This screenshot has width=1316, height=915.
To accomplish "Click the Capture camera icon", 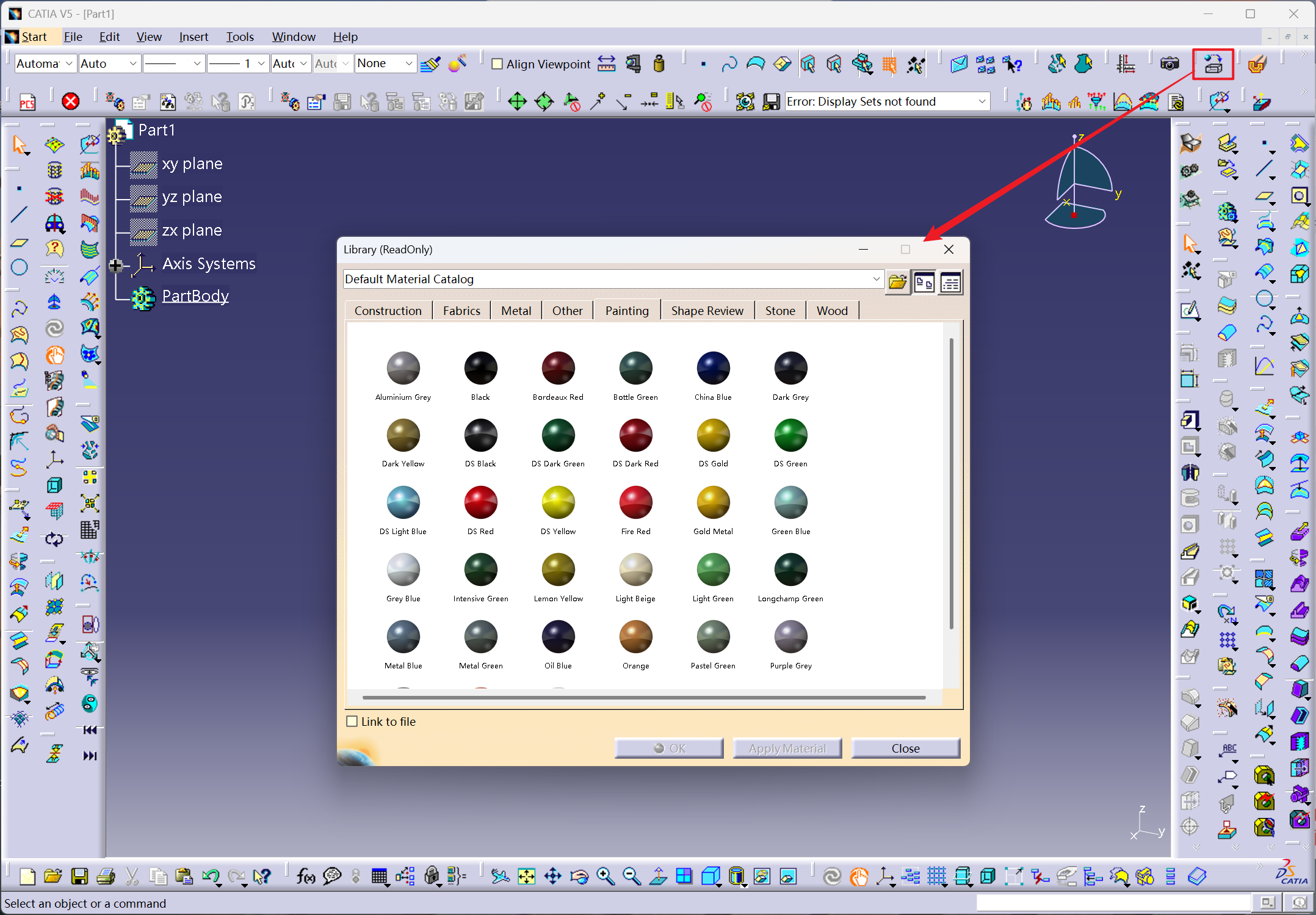I will pos(1169,64).
